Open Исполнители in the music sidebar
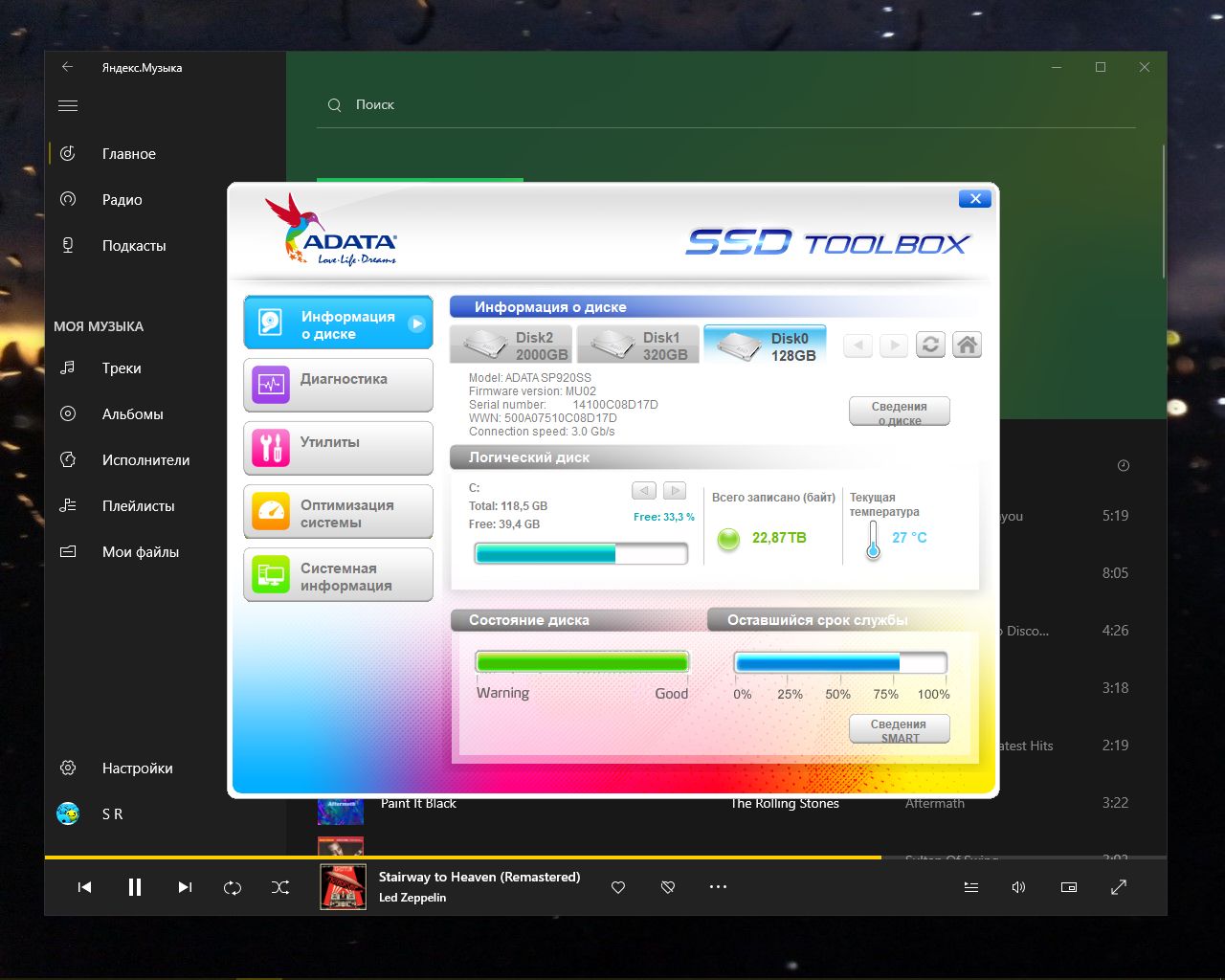Screen dimensions: 1225x980 (x=165, y=460)
